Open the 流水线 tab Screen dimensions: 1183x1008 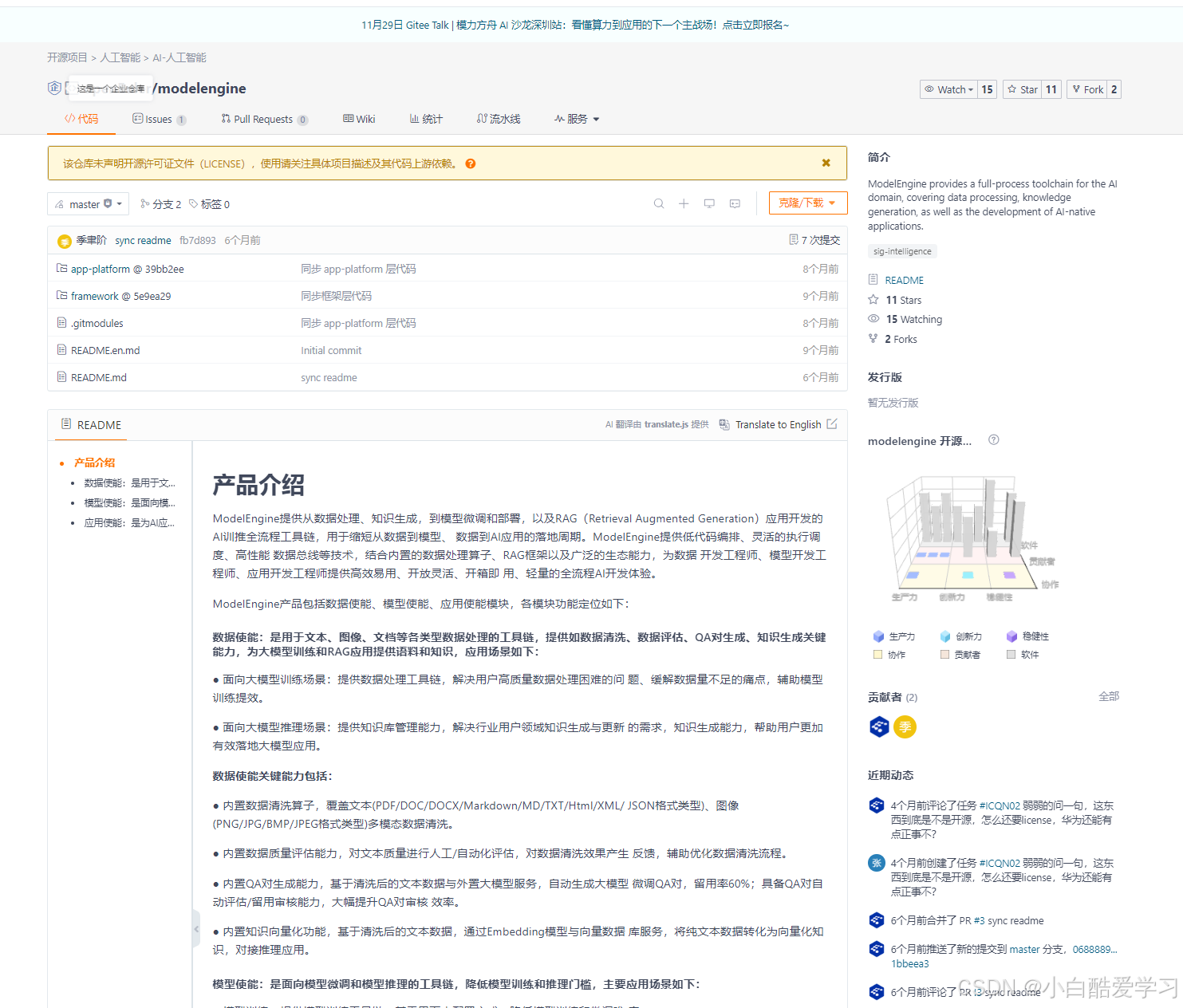tap(499, 119)
